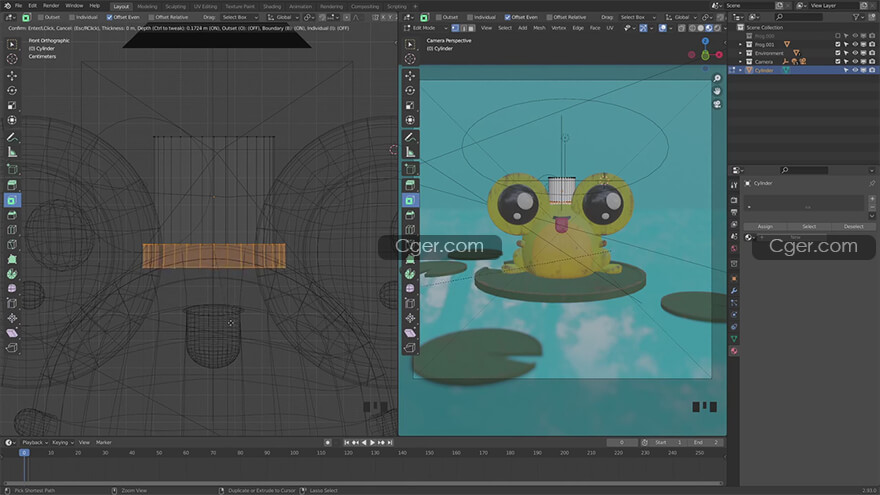Click the Assign button
The width and height of the screenshot is (880, 495).
click(x=764, y=226)
